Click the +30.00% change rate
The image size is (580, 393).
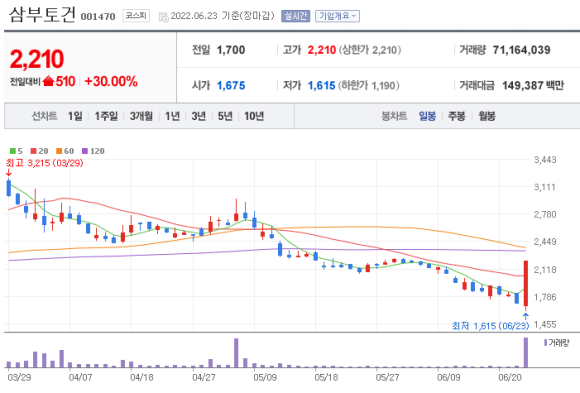[111, 81]
